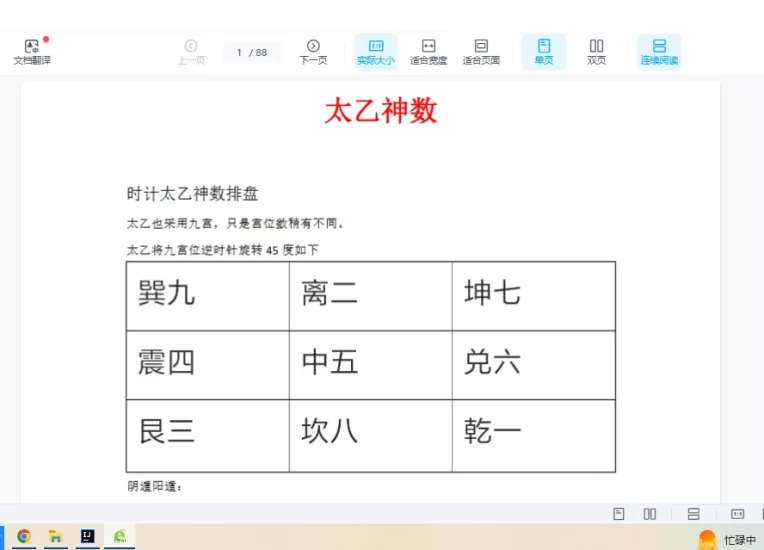The height and width of the screenshot is (550, 764).
Task: Click the title 太乙神数
Action: coord(381,111)
